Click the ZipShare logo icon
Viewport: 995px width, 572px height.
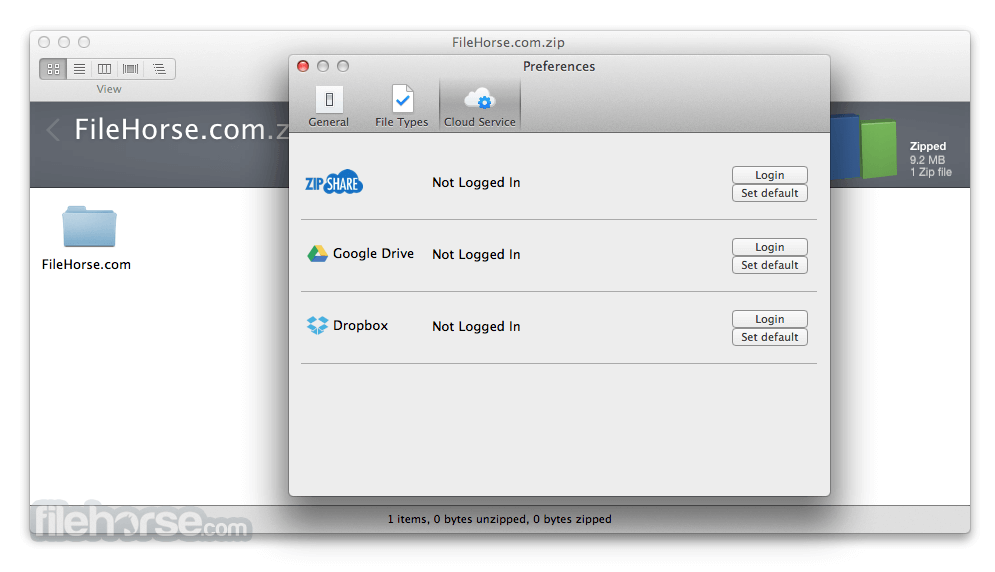pos(334,182)
